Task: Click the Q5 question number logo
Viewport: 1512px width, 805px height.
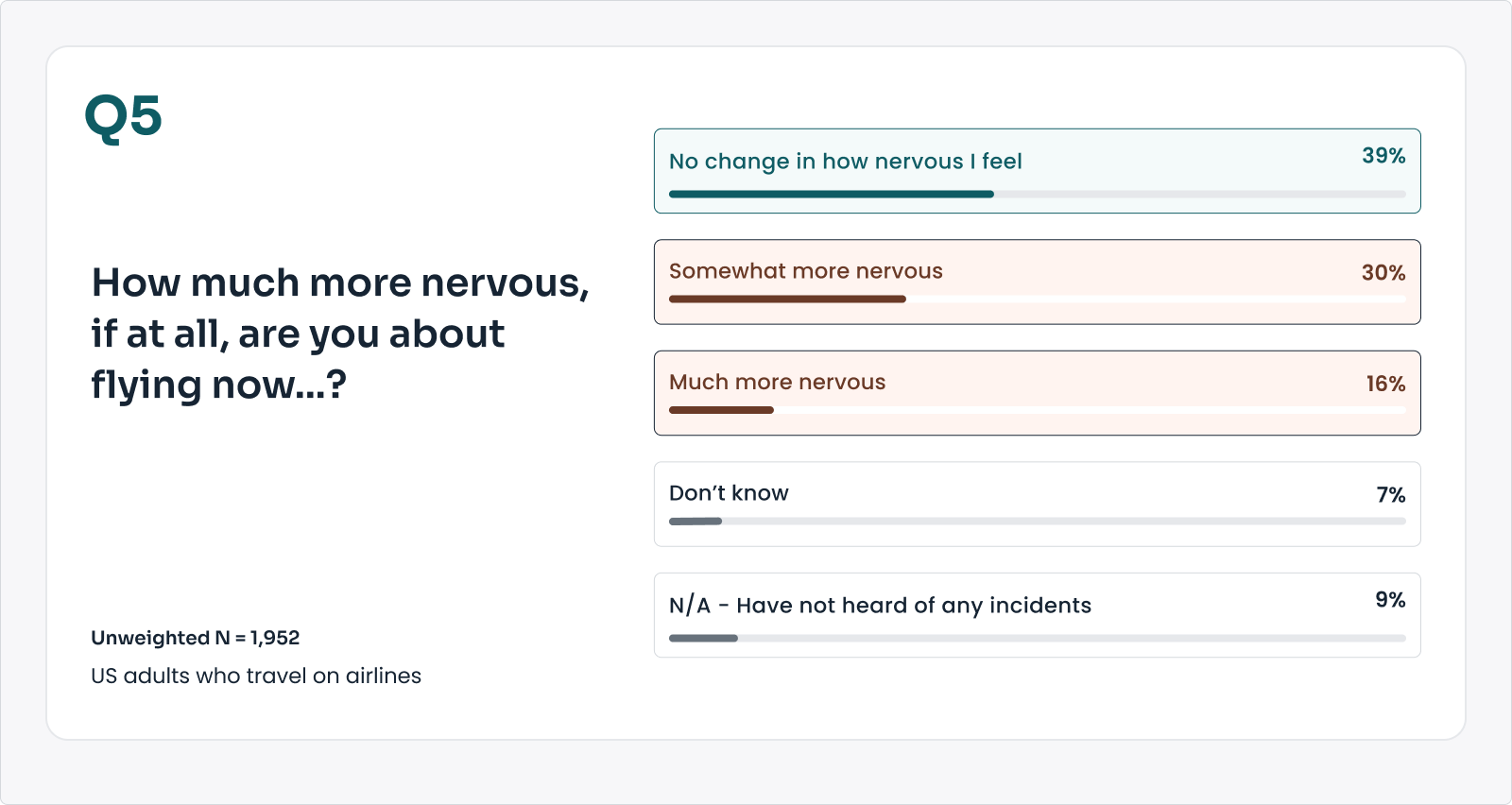Action: pyautogui.click(x=123, y=118)
